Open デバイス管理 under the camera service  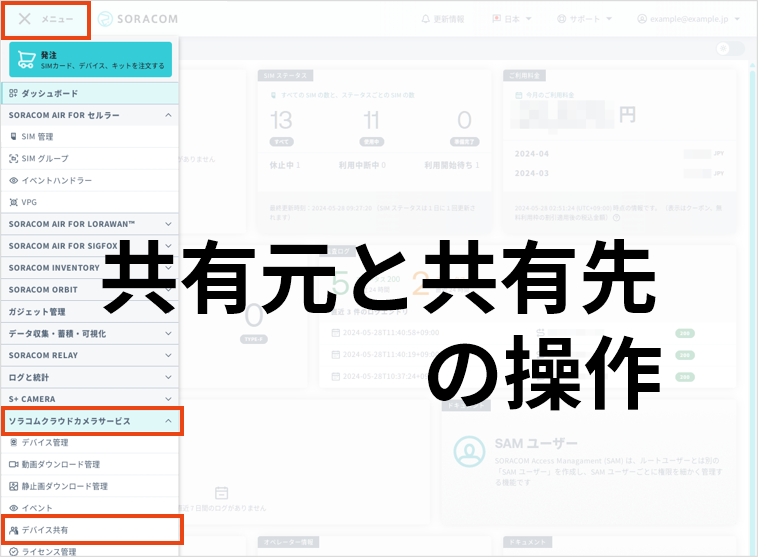pos(45,442)
